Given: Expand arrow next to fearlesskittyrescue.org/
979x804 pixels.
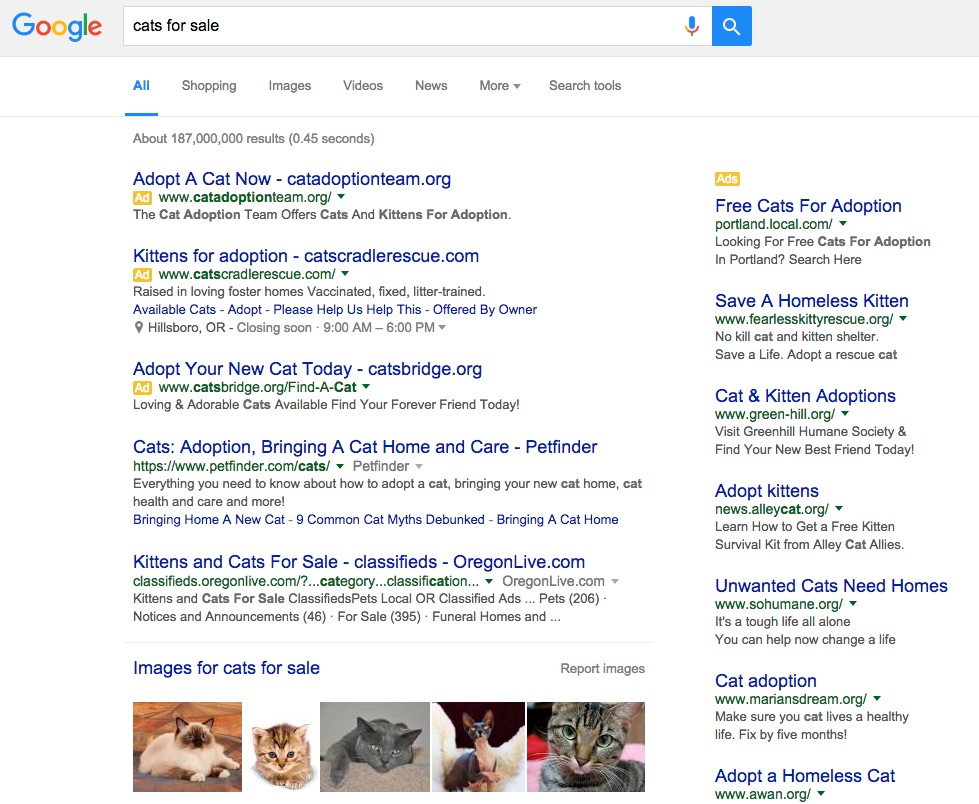Looking at the screenshot, I should click(903, 318).
